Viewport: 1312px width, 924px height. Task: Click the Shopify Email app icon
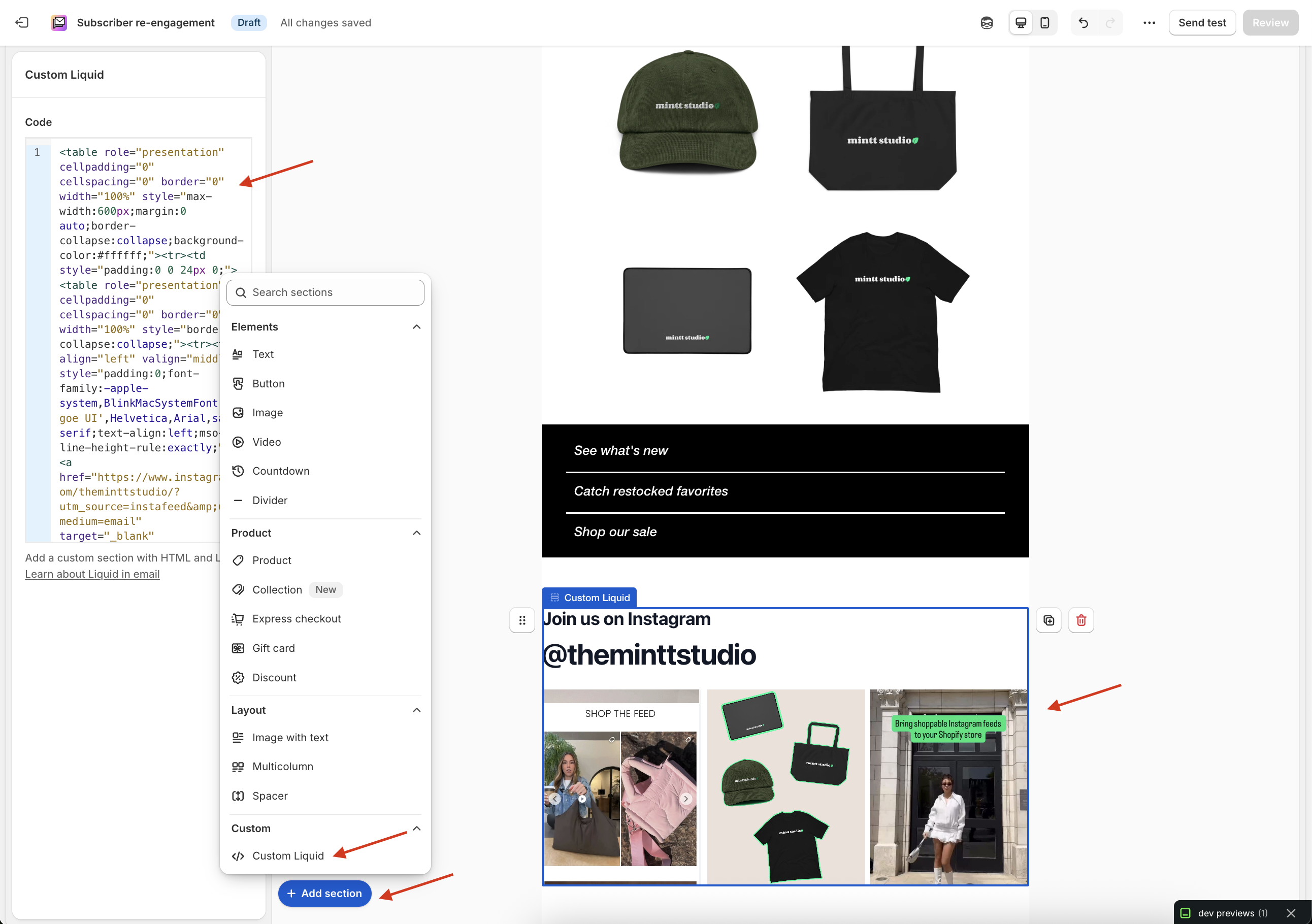[x=59, y=23]
